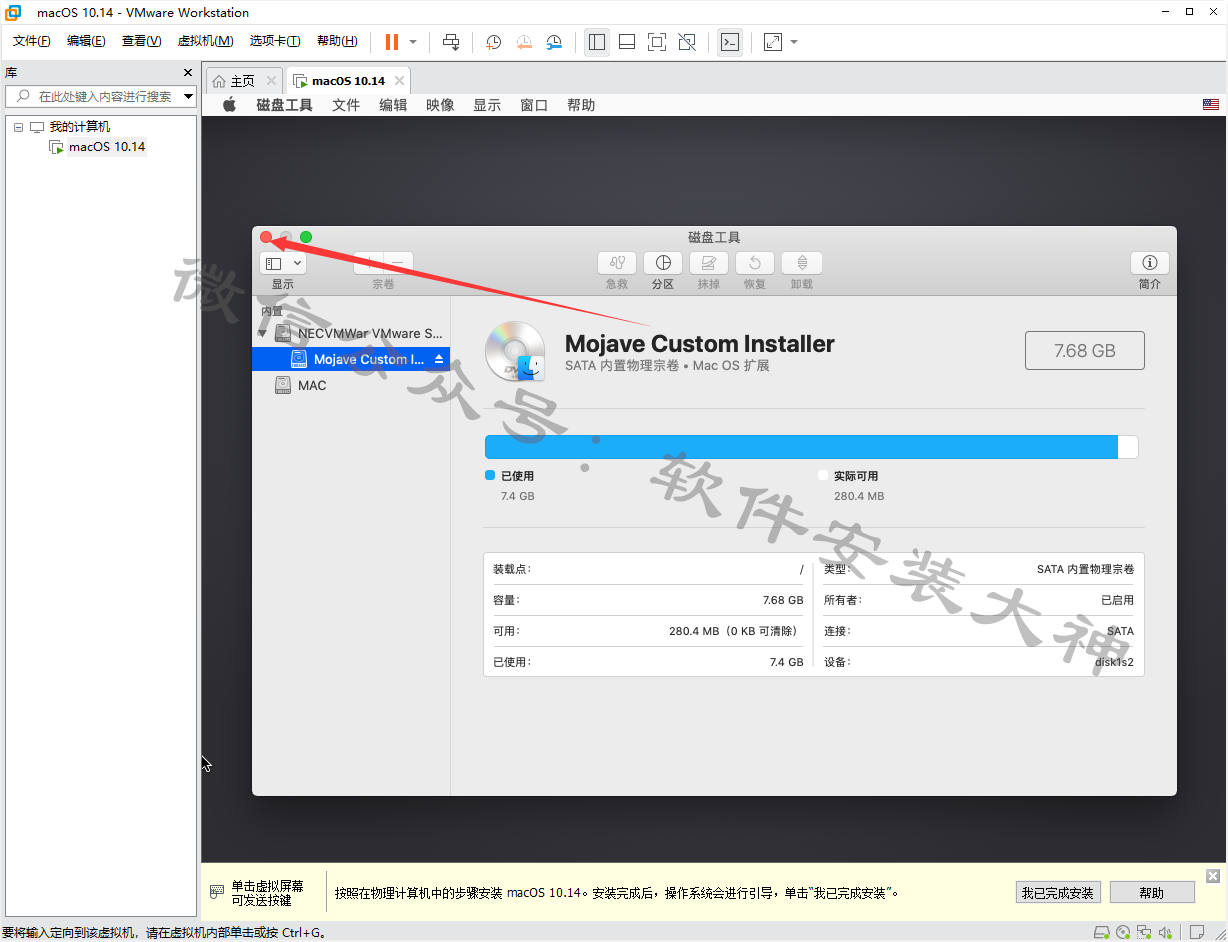Take a snapshot of the virtual machine
Image resolution: width=1228 pixels, height=942 pixels.
coord(493,42)
